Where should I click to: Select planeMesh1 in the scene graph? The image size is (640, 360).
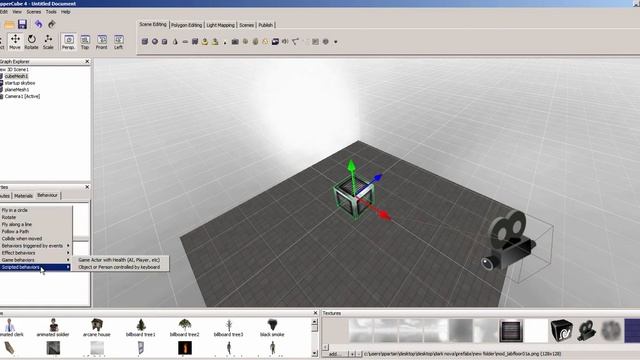(17, 89)
